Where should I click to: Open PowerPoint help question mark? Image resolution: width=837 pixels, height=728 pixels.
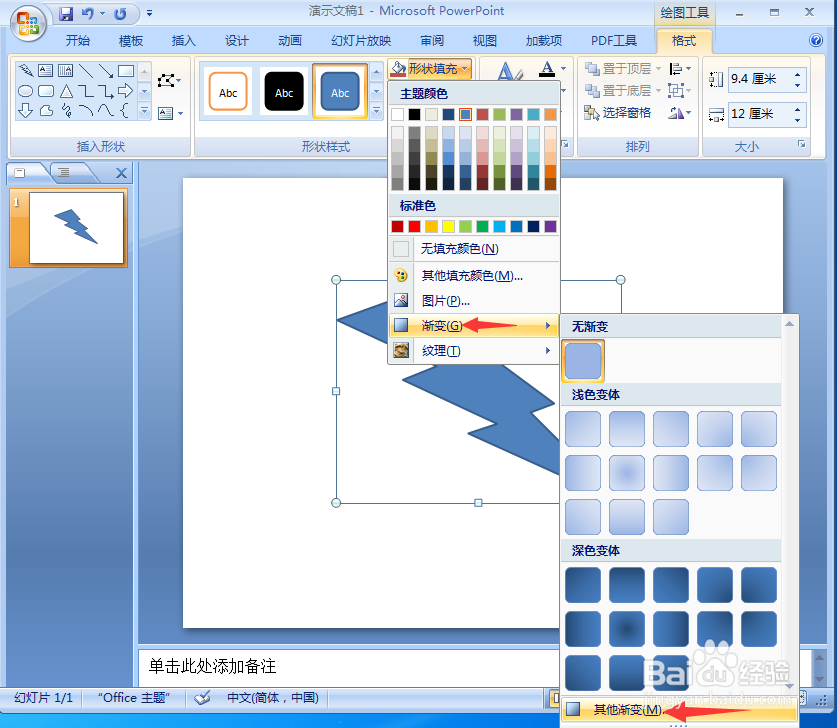tap(816, 40)
